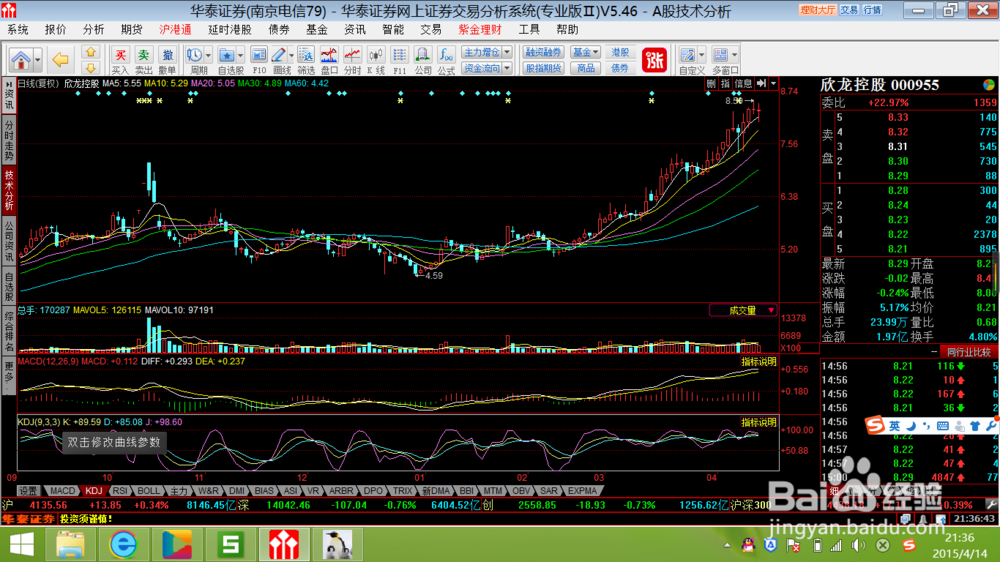The height and width of the screenshot is (562, 1000).
Task: Click MACD panel's 指标说明 button
Action: (759, 362)
